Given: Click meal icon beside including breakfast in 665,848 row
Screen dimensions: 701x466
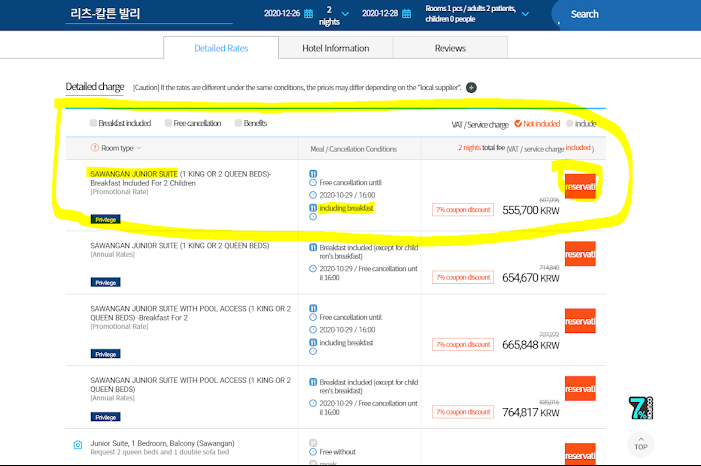Looking at the screenshot, I should [x=313, y=343].
